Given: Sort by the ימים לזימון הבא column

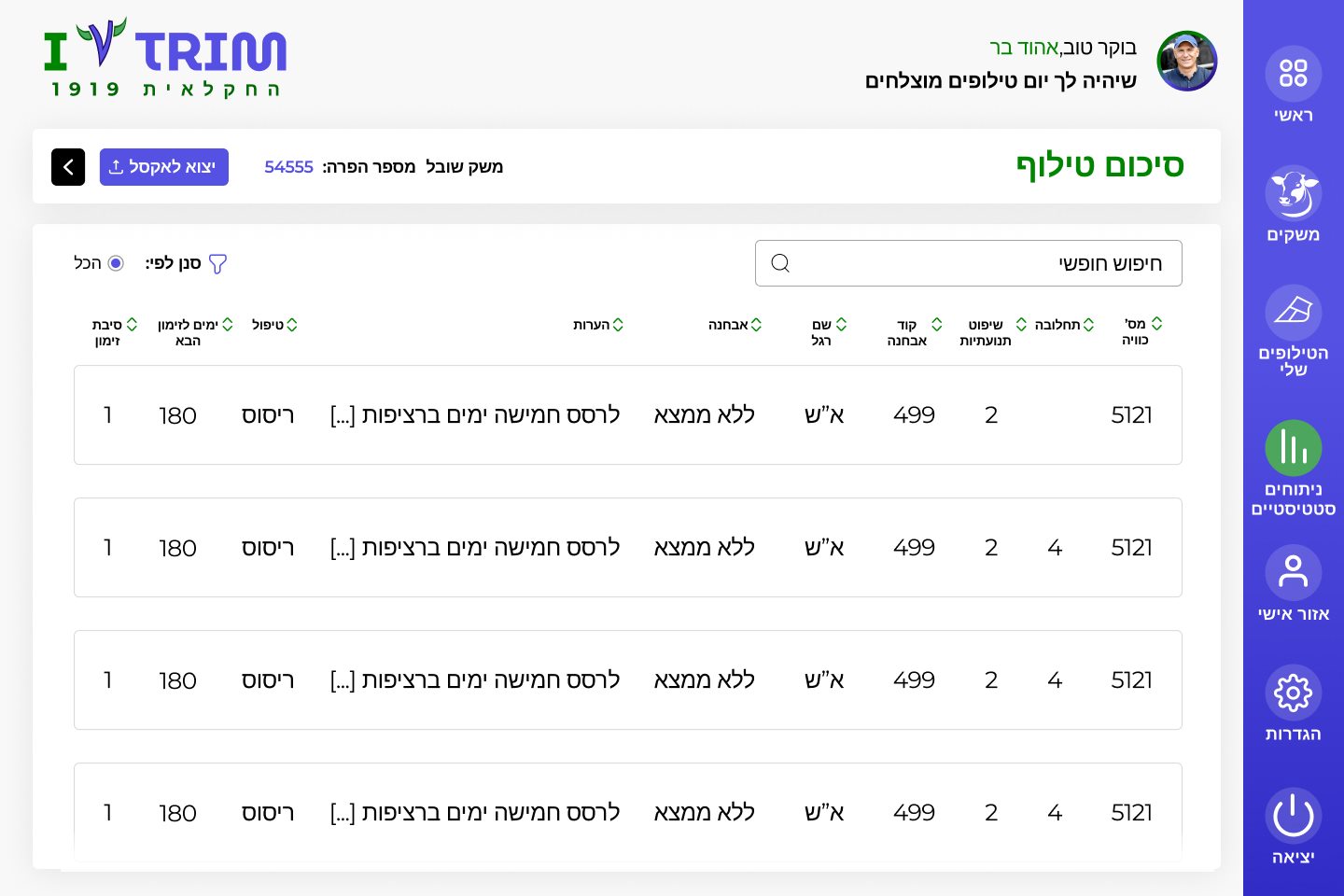Looking at the screenshot, I should 228,324.
